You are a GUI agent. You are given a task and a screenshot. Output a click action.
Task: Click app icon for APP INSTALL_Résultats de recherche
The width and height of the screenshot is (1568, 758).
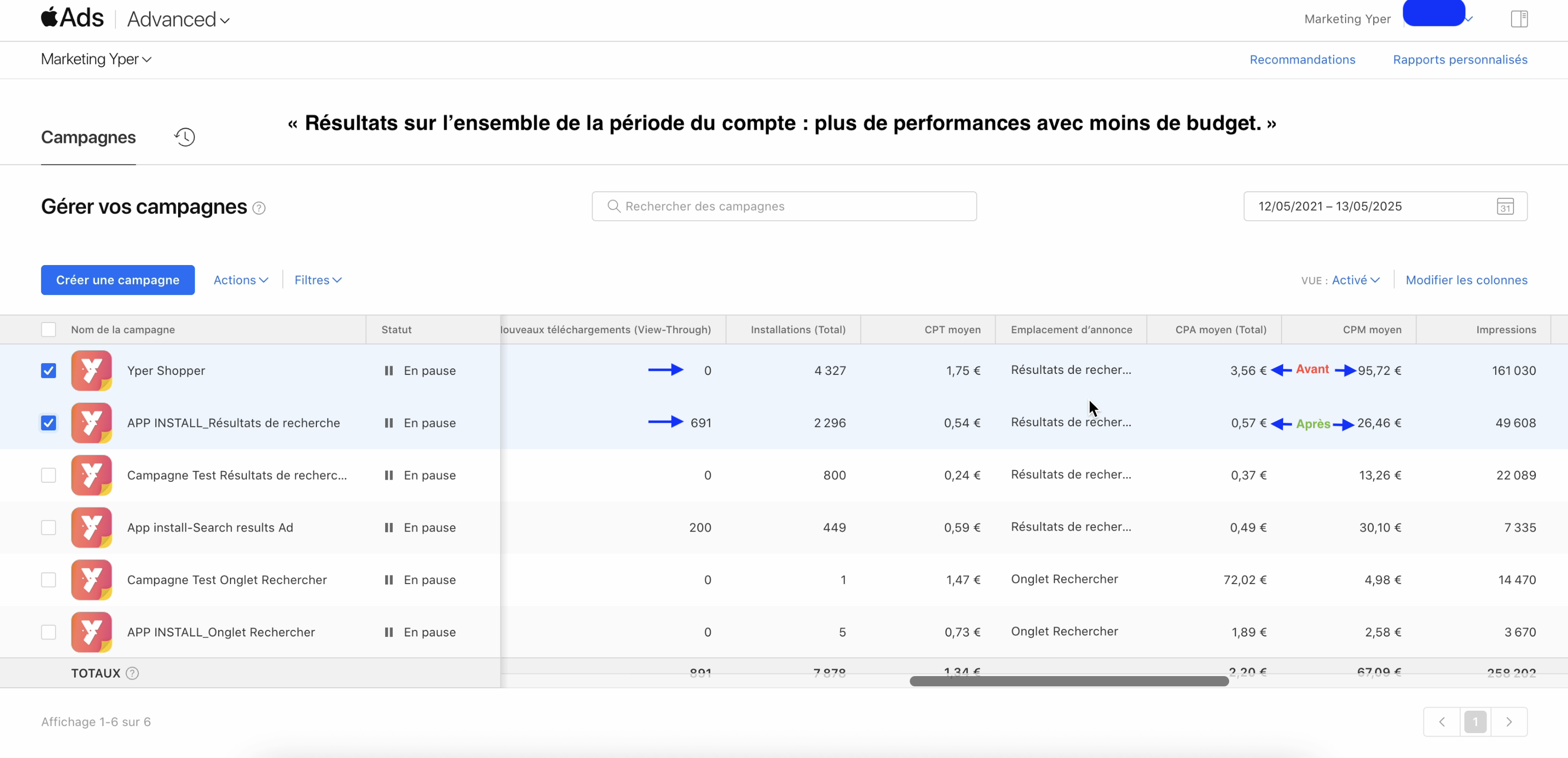[x=91, y=423]
